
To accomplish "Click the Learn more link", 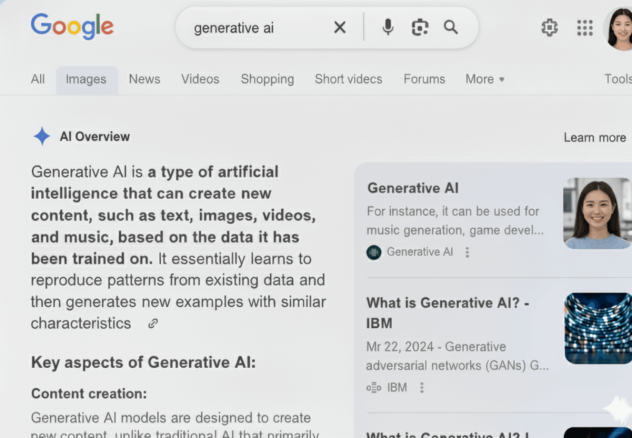I will pyautogui.click(x=595, y=137).
